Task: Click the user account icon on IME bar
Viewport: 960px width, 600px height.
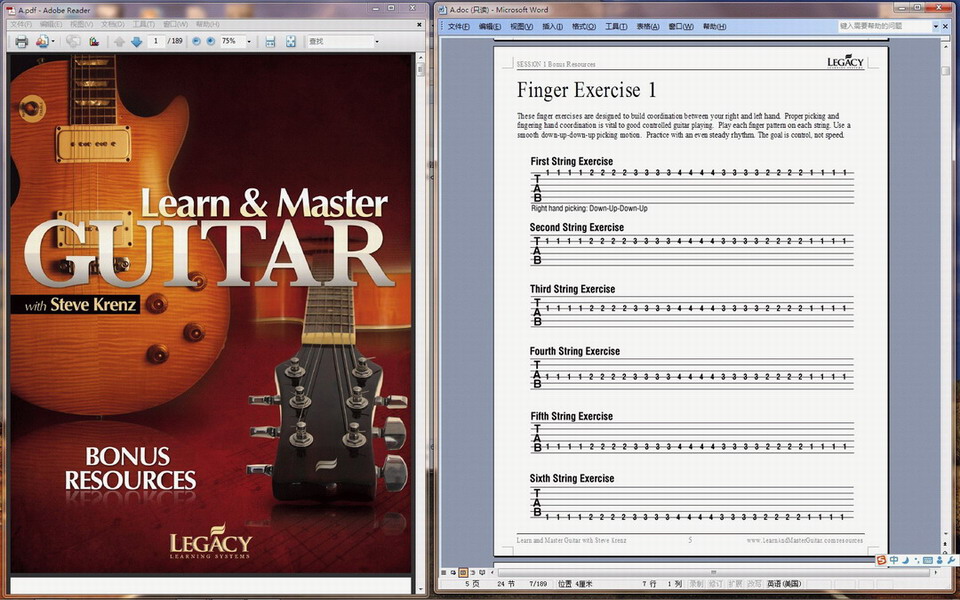Action: (939, 560)
